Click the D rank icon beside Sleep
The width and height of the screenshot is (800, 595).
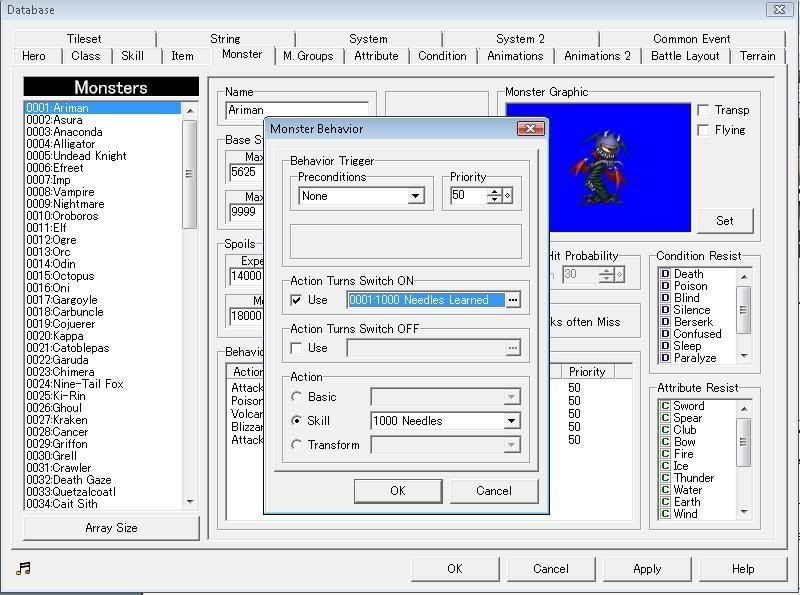pos(665,346)
